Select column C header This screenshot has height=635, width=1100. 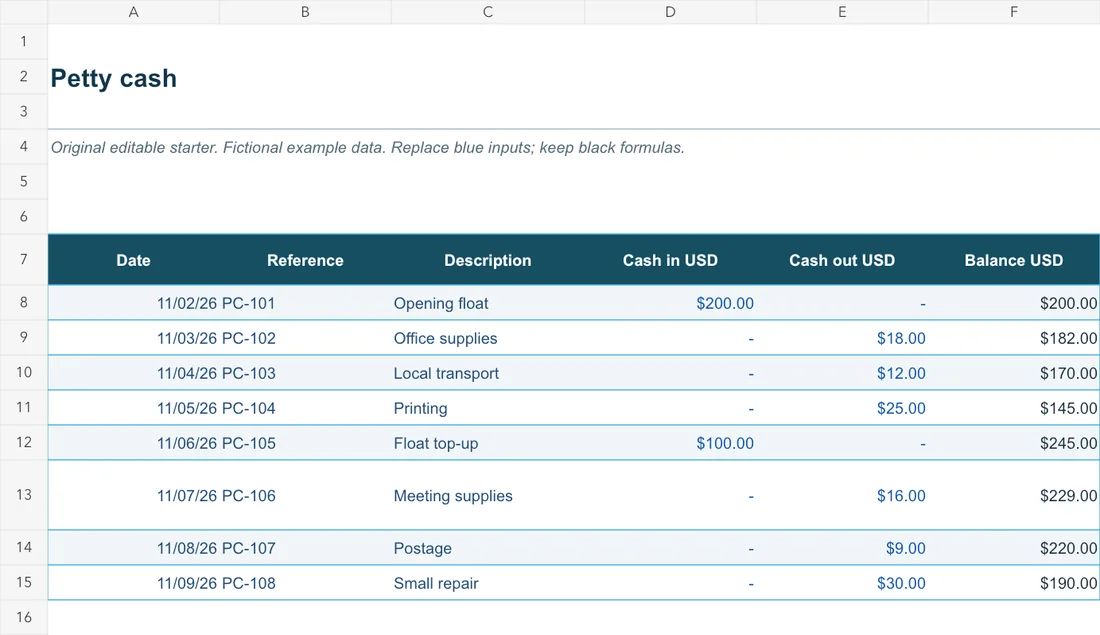click(x=488, y=12)
